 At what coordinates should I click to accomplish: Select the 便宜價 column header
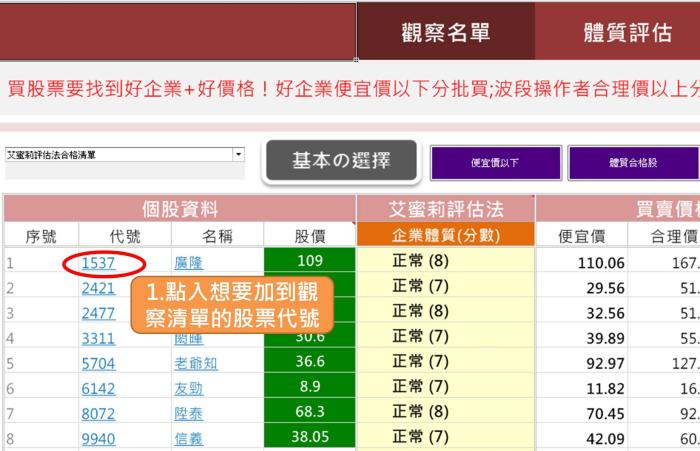581,236
